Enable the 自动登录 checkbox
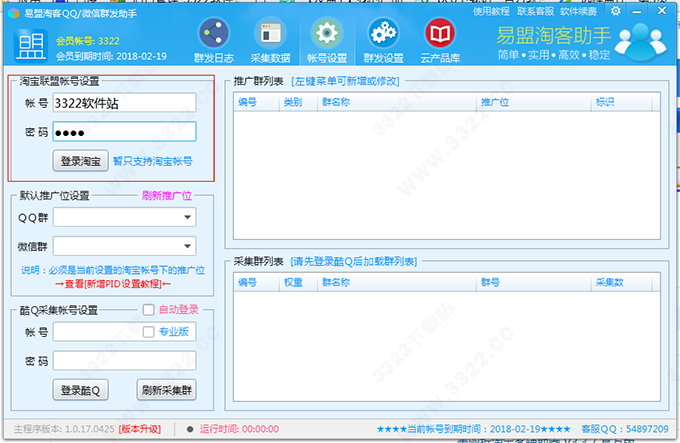 (148, 309)
